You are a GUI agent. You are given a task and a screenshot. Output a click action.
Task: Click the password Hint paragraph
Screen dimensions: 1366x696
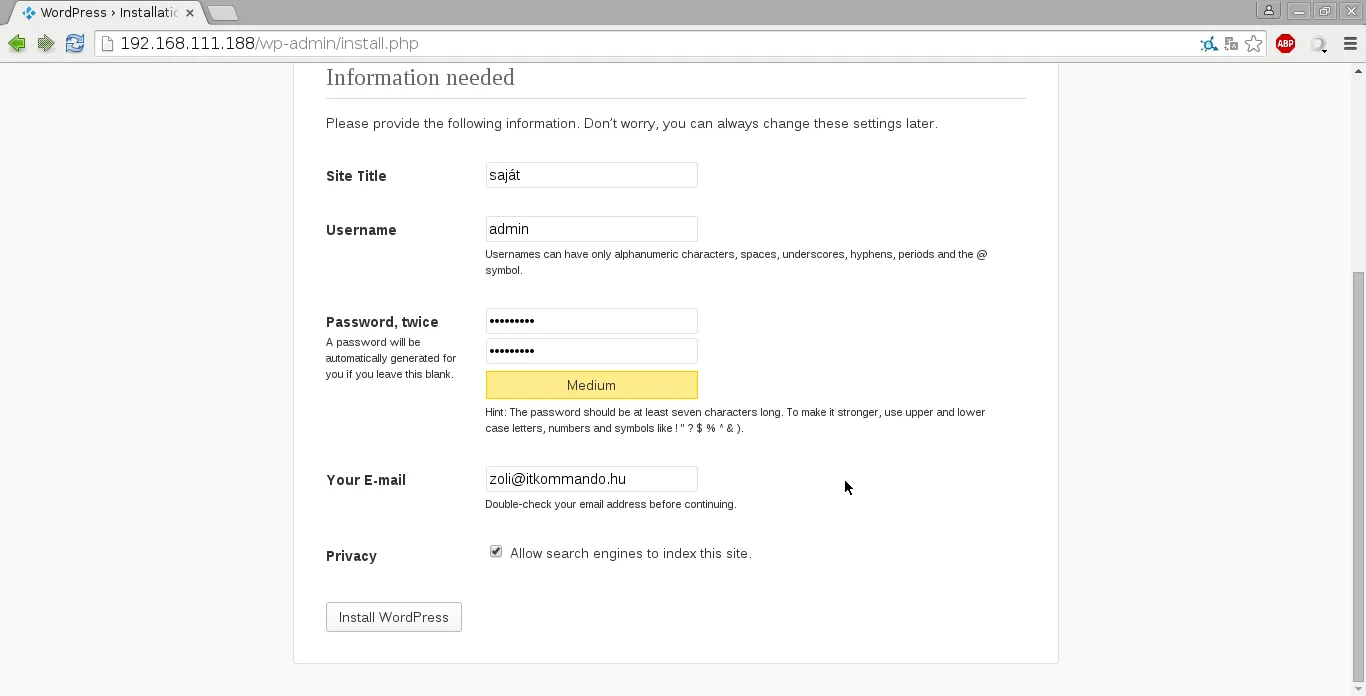pos(735,420)
